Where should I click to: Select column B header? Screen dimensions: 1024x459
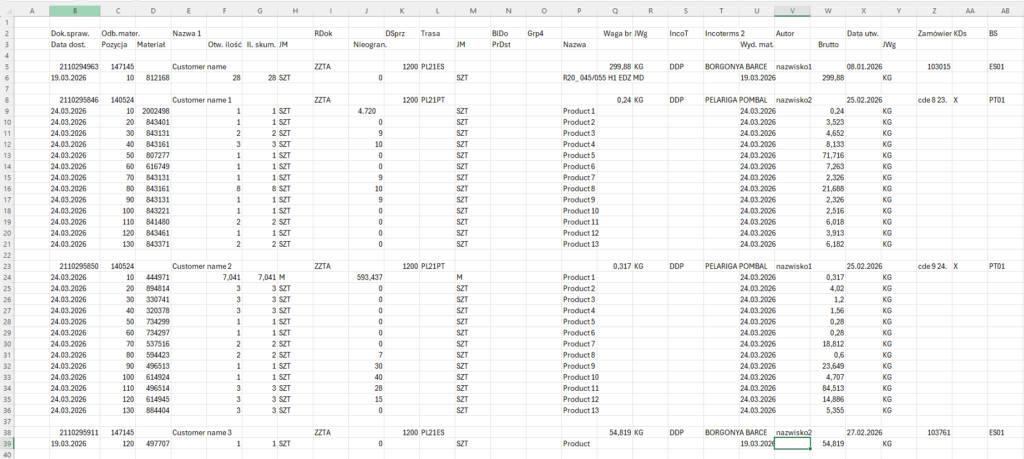tap(75, 10)
